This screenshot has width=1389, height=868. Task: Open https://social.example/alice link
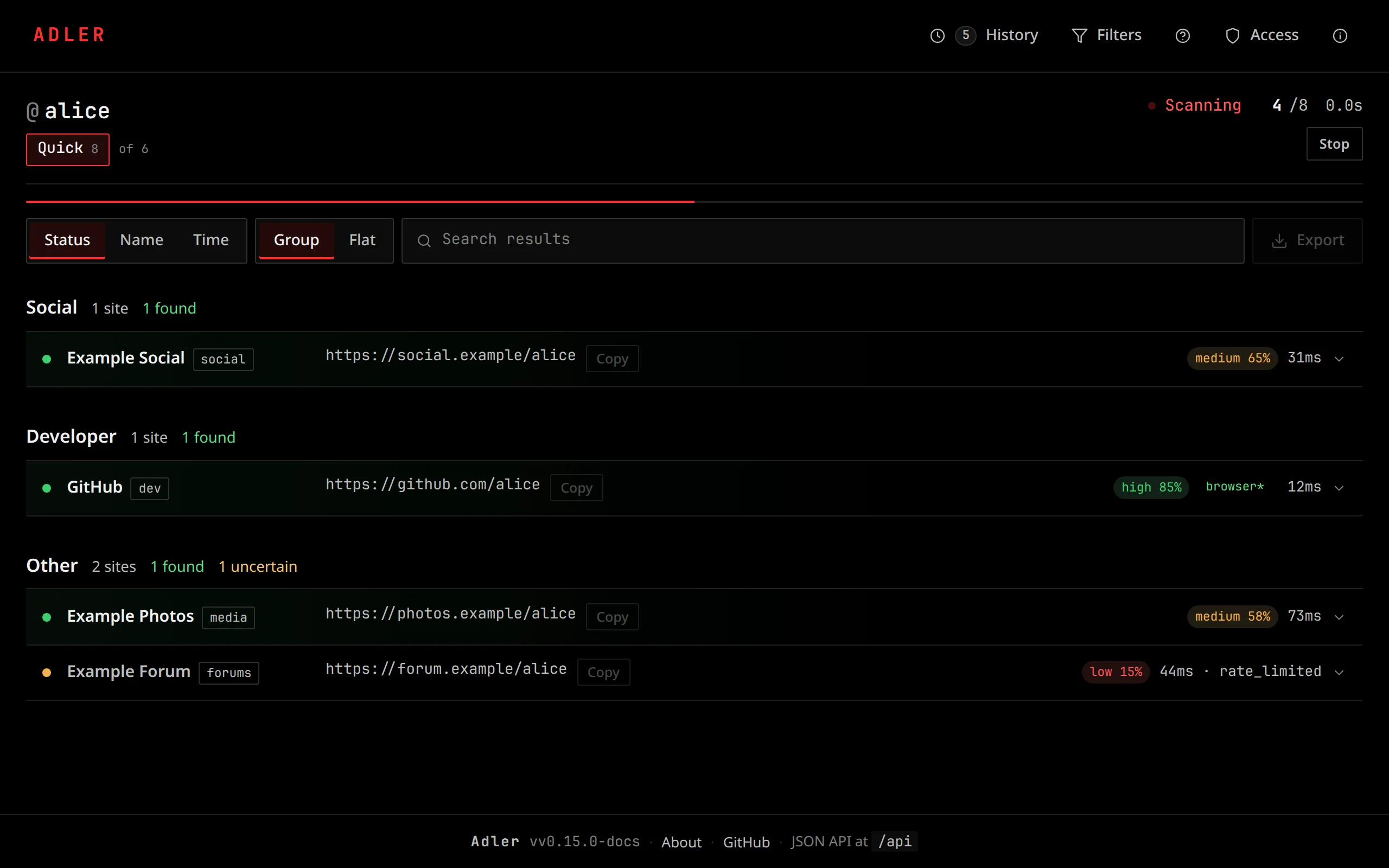point(450,355)
